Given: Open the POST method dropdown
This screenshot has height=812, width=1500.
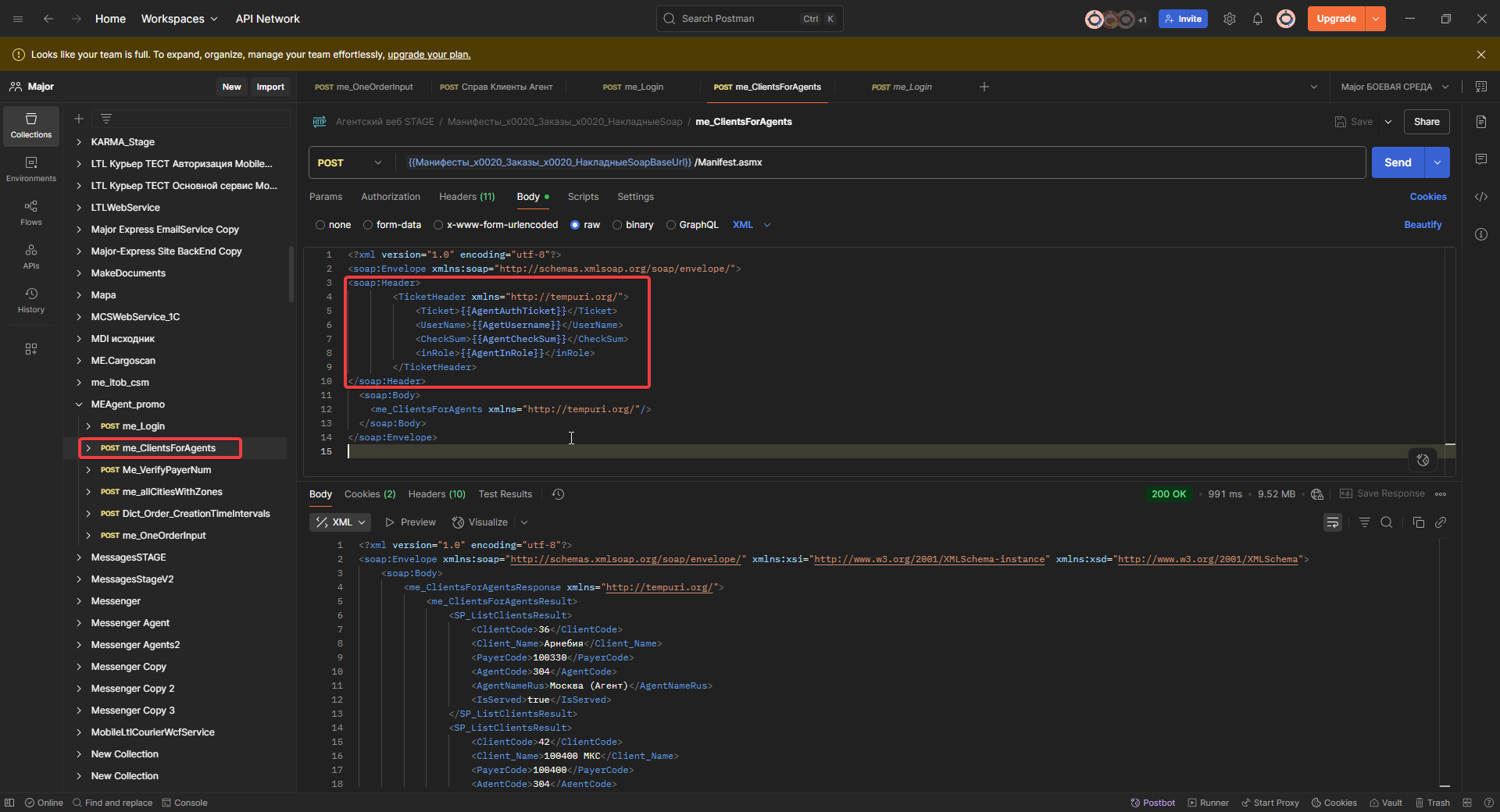Looking at the screenshot, I should 349,162.
